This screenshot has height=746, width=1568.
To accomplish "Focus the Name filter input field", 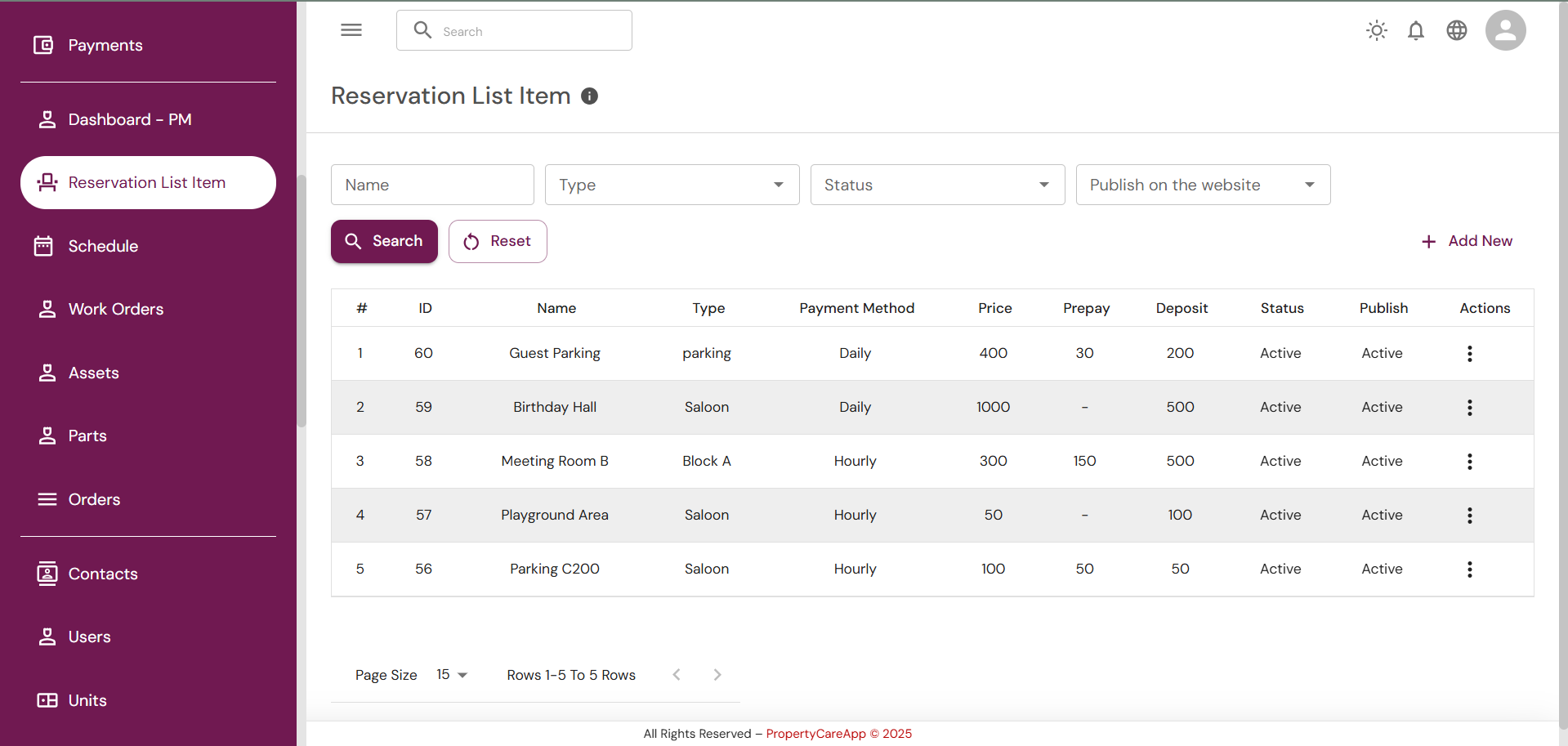I will (432, 185).
